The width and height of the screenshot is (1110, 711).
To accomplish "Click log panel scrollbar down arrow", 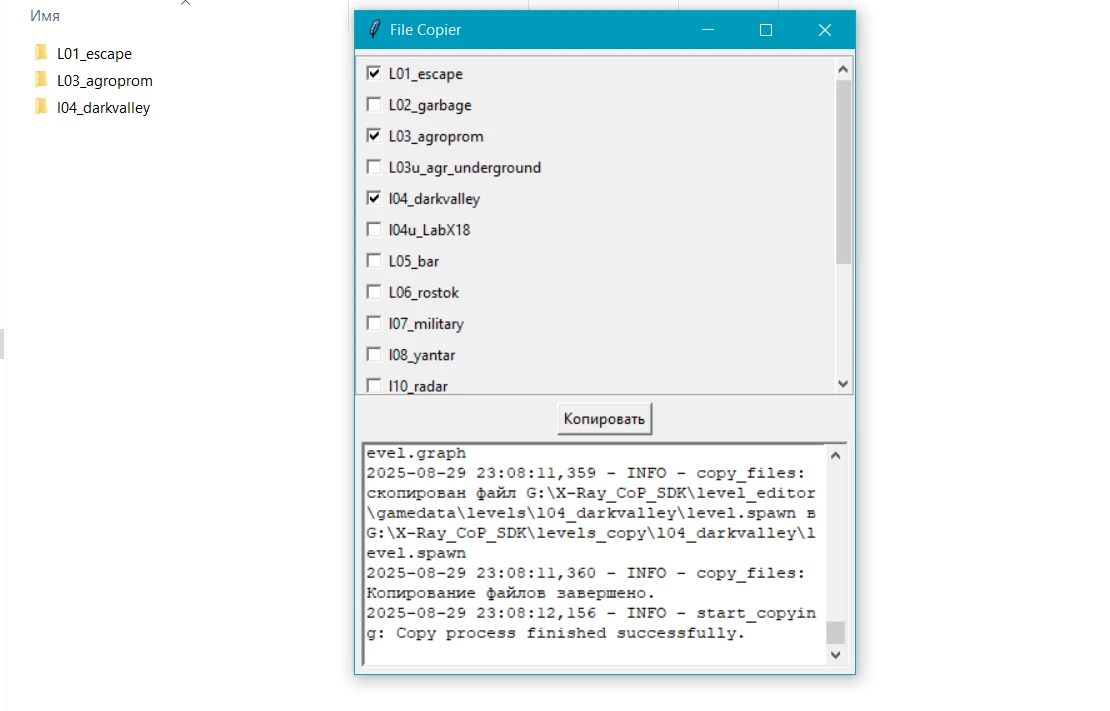I will click(835, 655).
